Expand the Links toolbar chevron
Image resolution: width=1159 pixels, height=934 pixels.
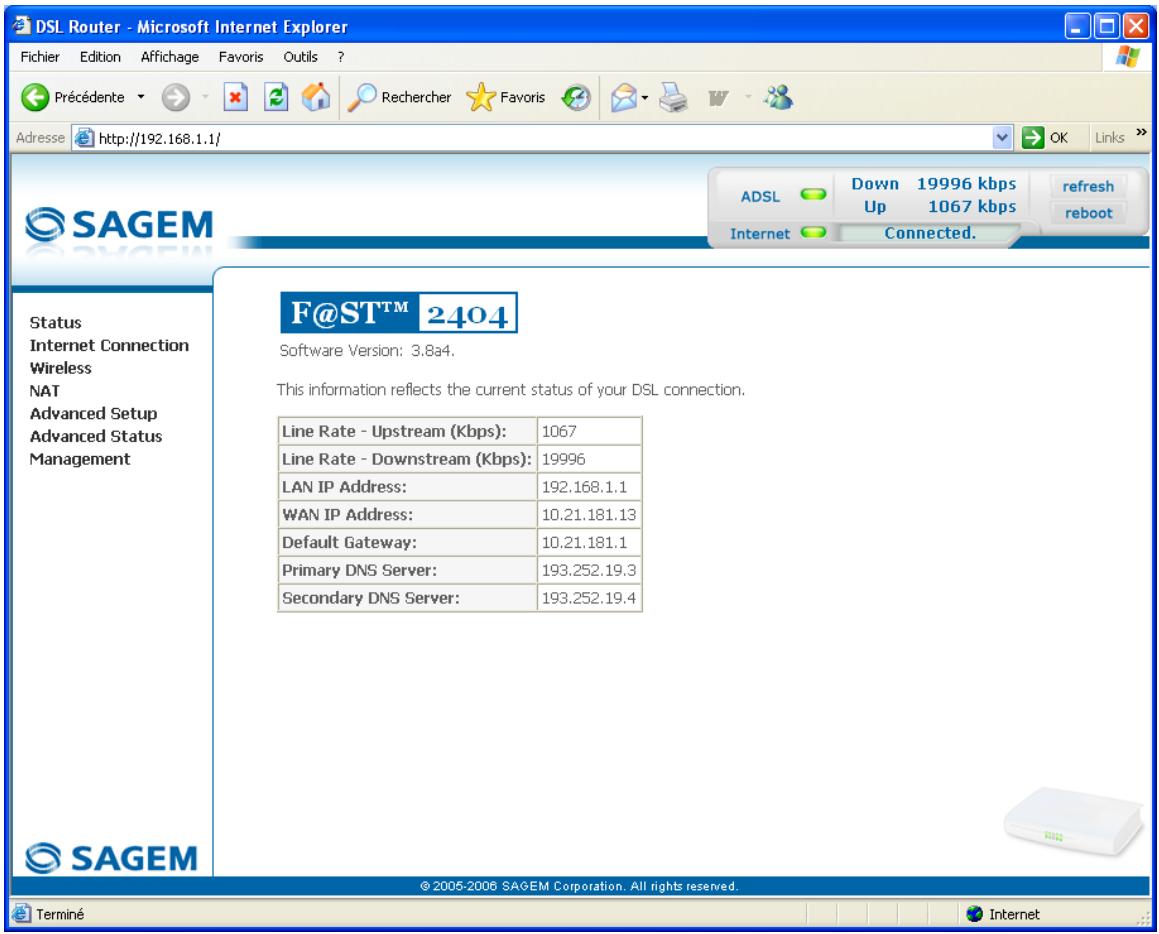(1141, 133)
